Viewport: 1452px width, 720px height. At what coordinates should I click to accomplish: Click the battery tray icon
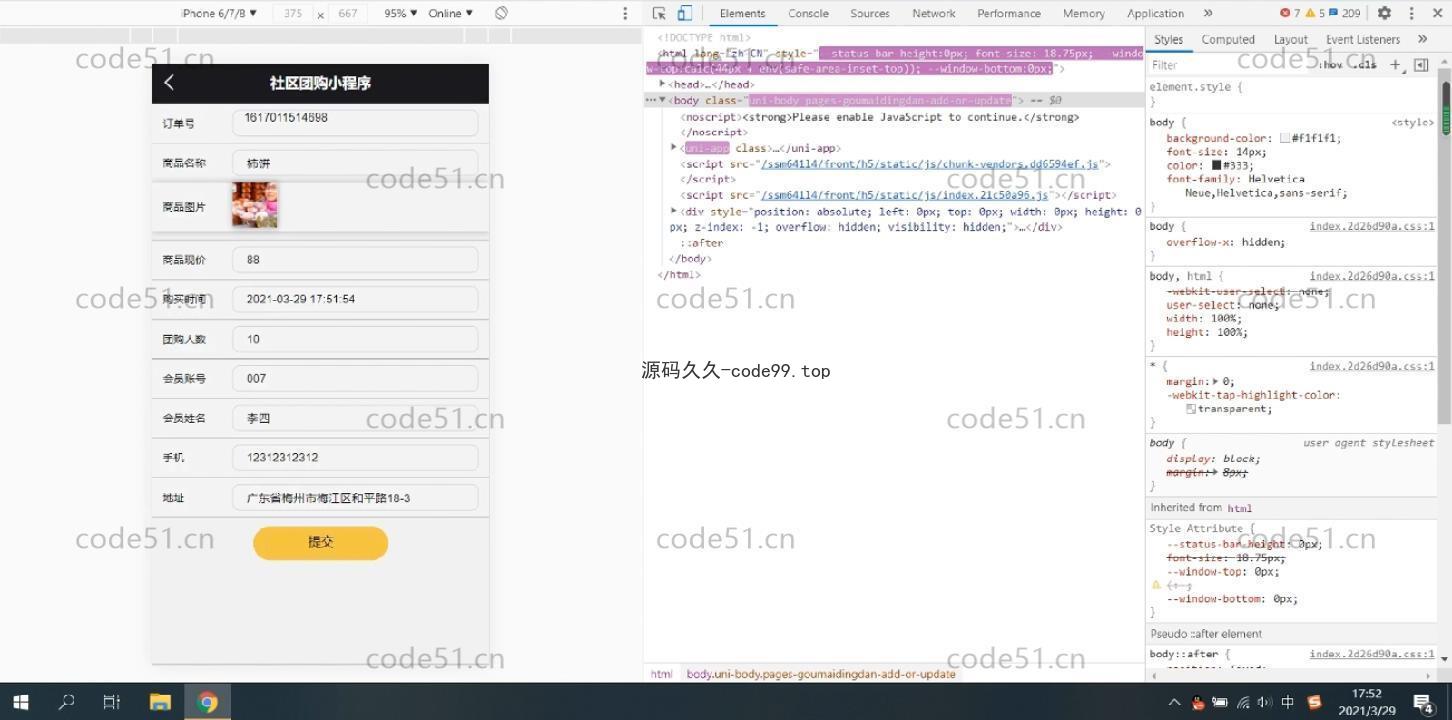(x=1220, y=702)
